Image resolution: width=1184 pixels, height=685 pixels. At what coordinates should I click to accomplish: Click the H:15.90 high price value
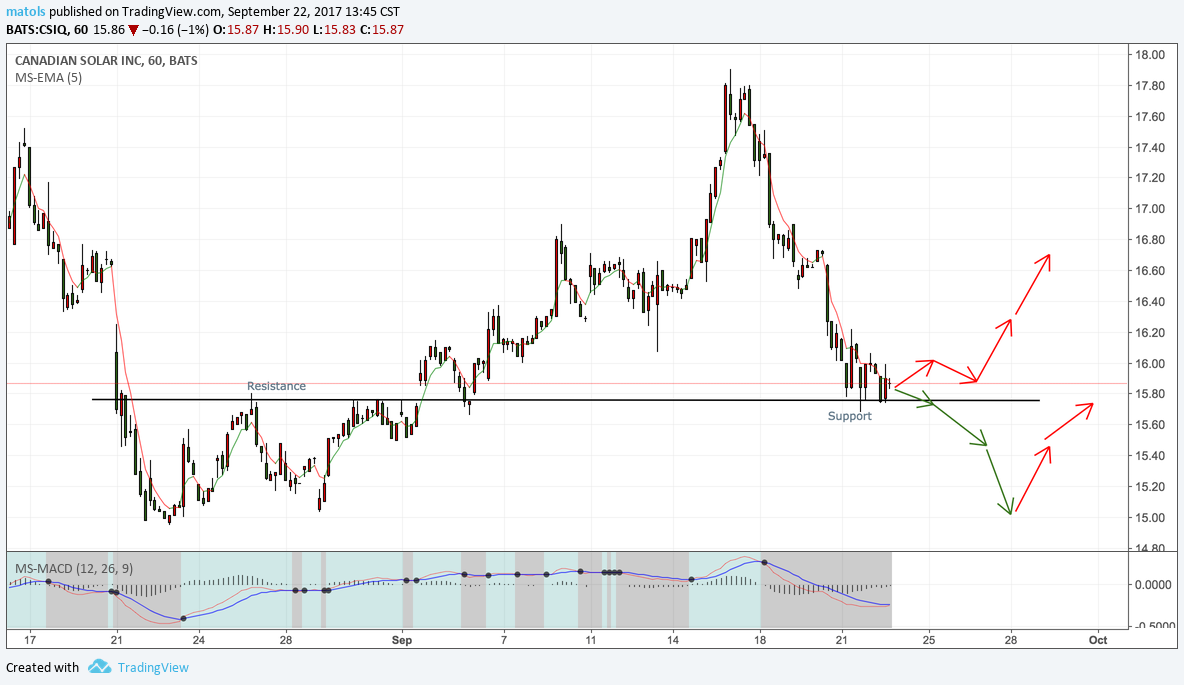click(286, 30)
